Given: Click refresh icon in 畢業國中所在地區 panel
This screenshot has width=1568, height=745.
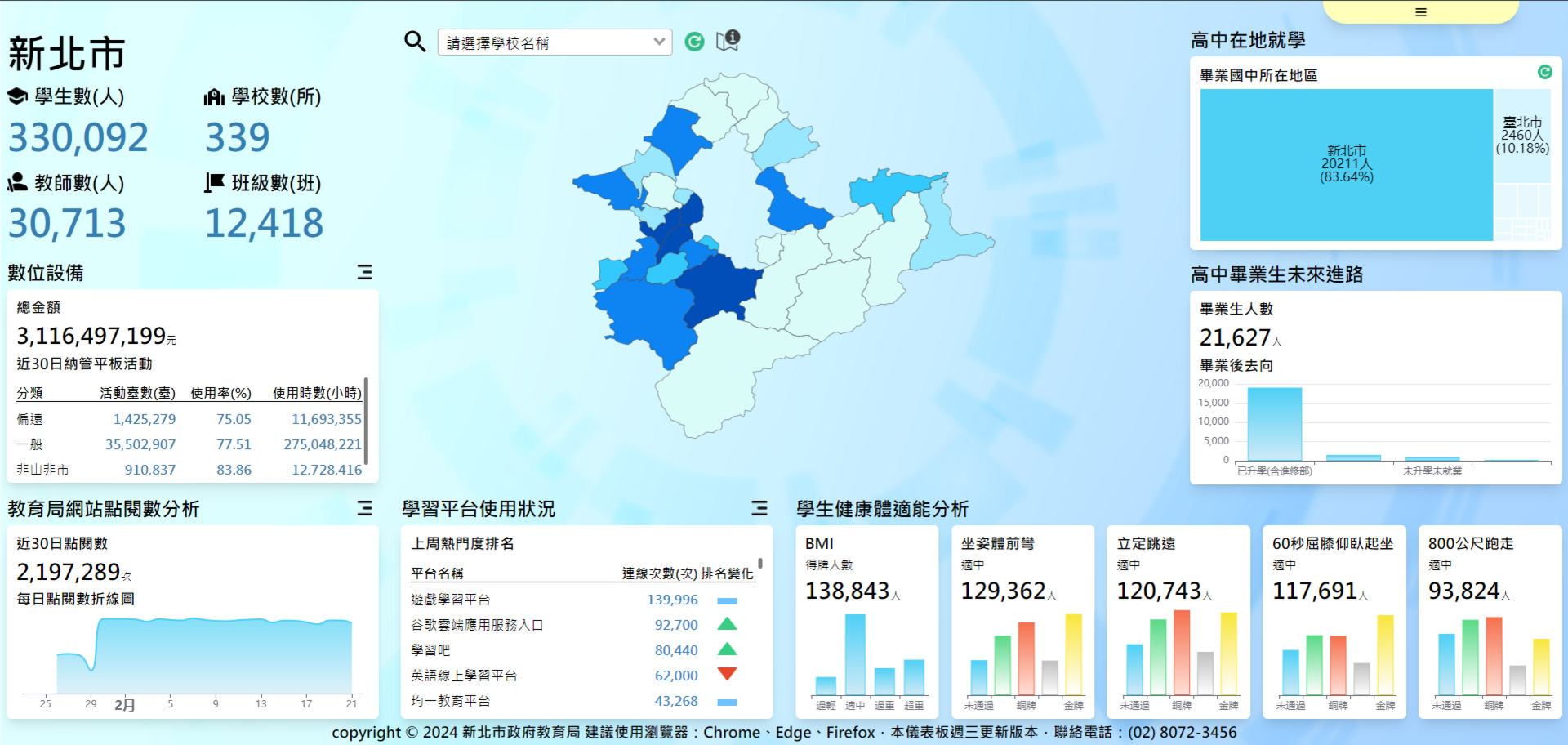Looking at the screenshot, I should click(1544, 72).
